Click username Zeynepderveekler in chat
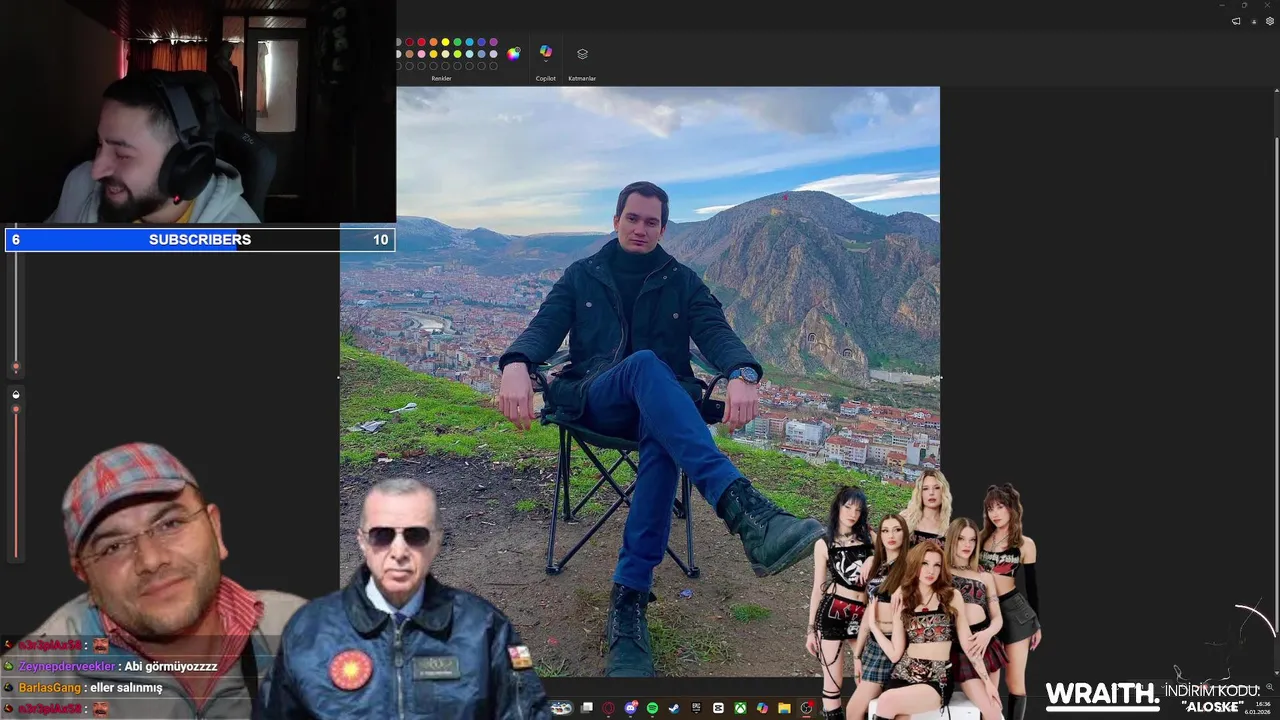This screenshot has width=1280, height=720. [x=66, y=666]
